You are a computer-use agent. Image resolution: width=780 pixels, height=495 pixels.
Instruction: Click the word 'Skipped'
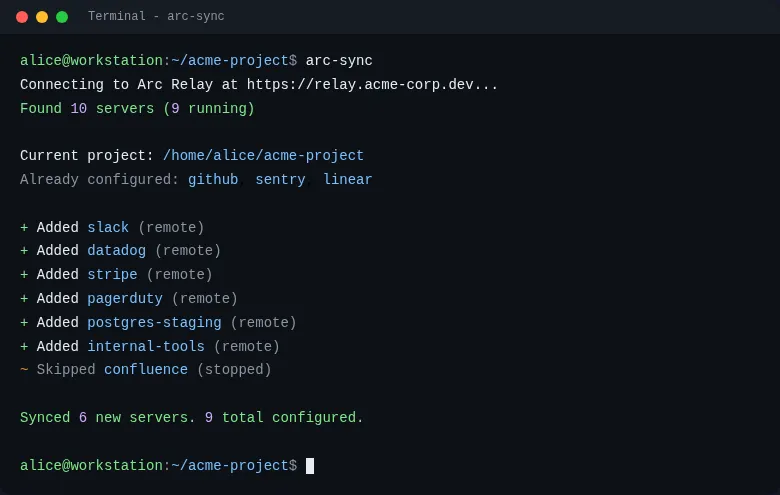tap(66, 370)
